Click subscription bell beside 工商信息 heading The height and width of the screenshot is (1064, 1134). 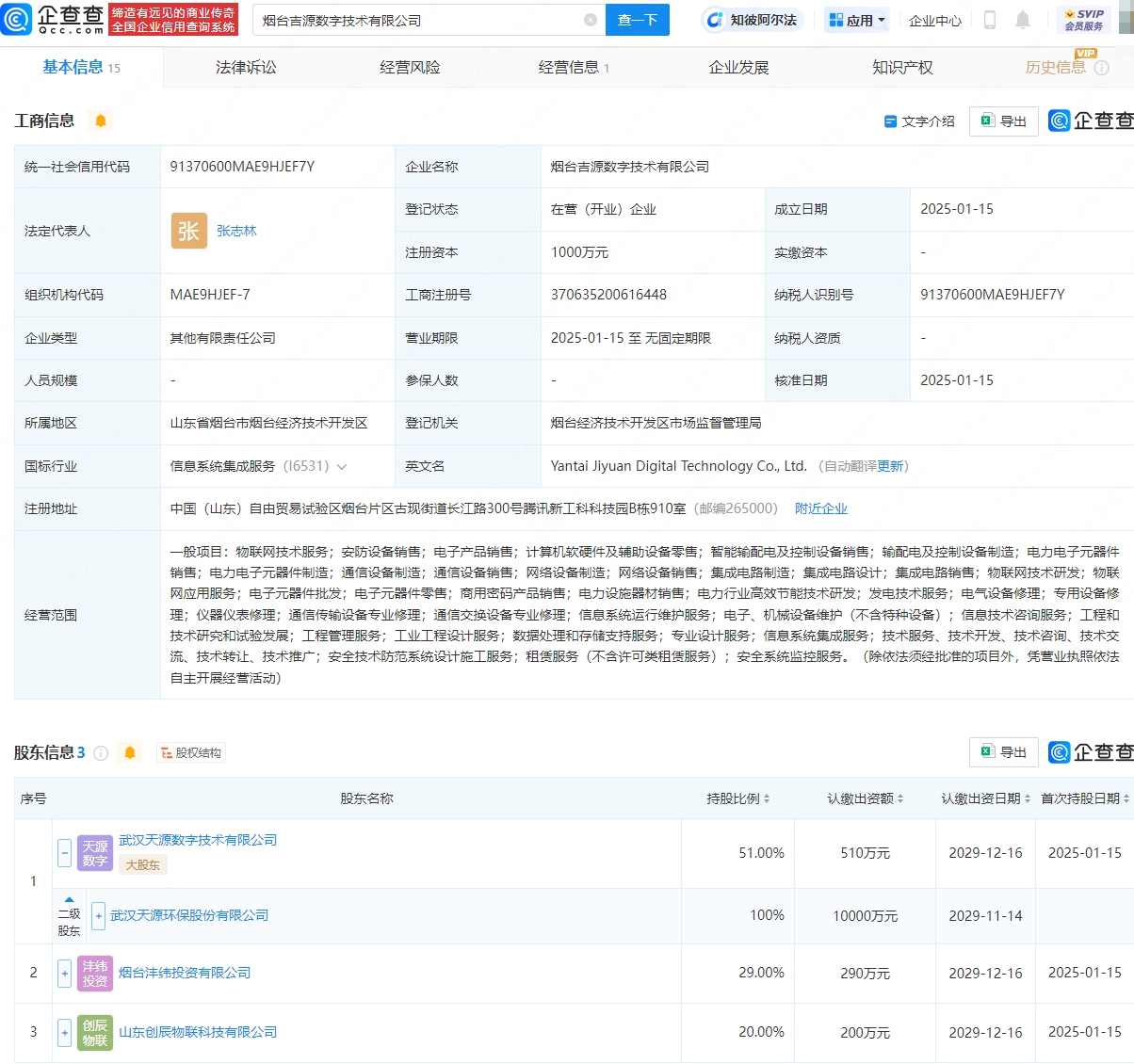100,121
